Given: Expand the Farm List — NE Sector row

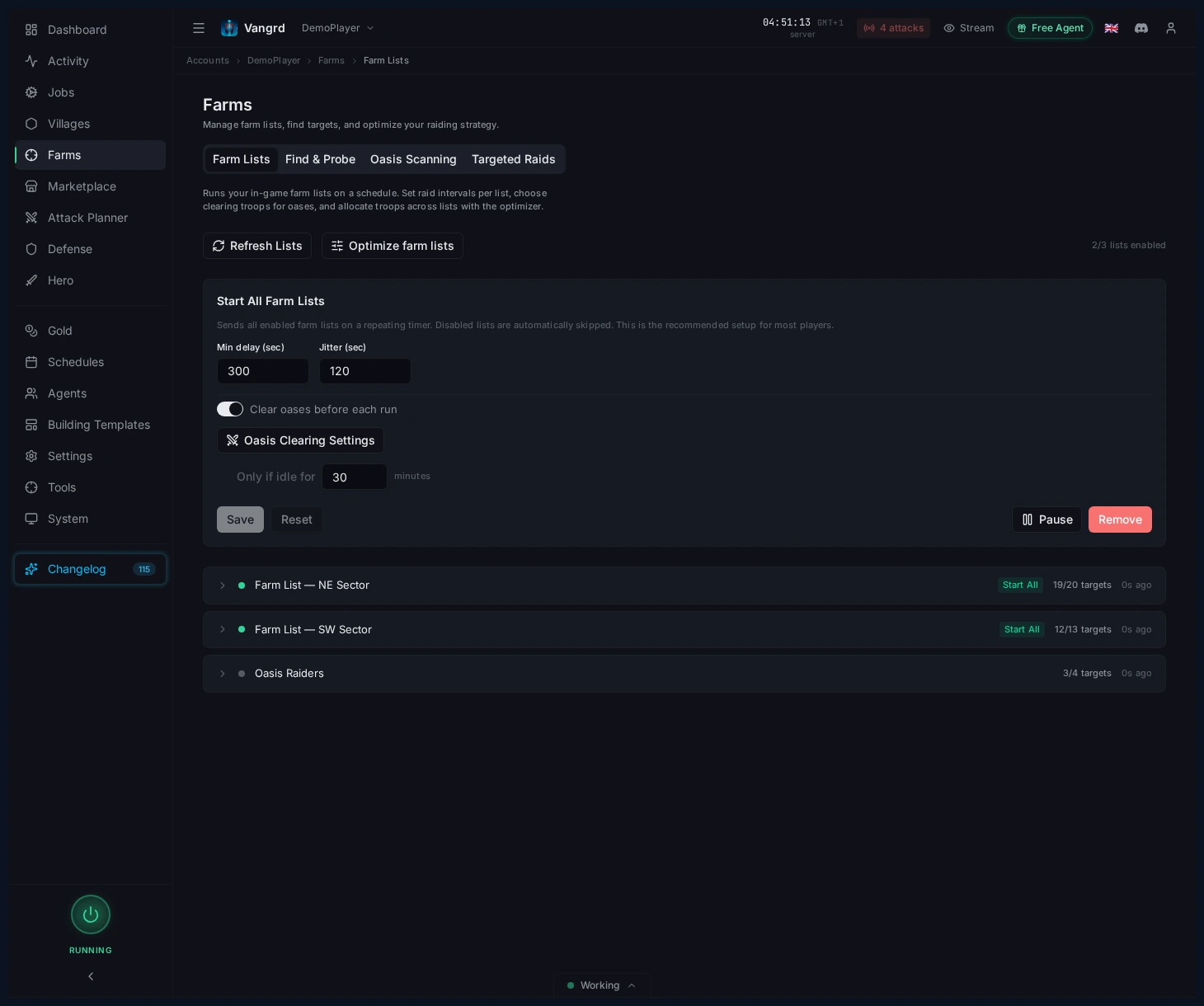Looking at the screenshot, I should tap(223, 585).
